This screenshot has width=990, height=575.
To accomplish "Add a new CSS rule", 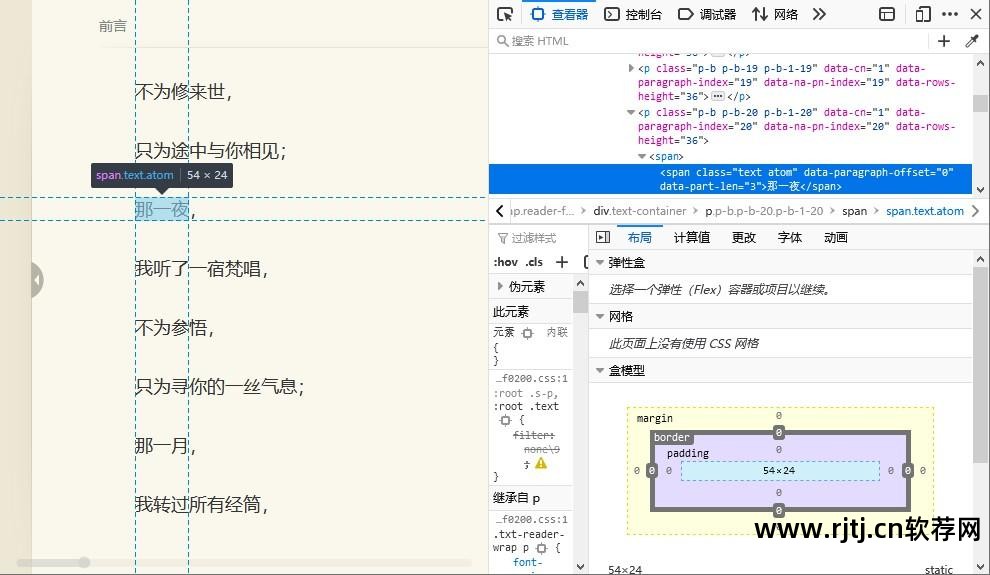I will [562, 262].
